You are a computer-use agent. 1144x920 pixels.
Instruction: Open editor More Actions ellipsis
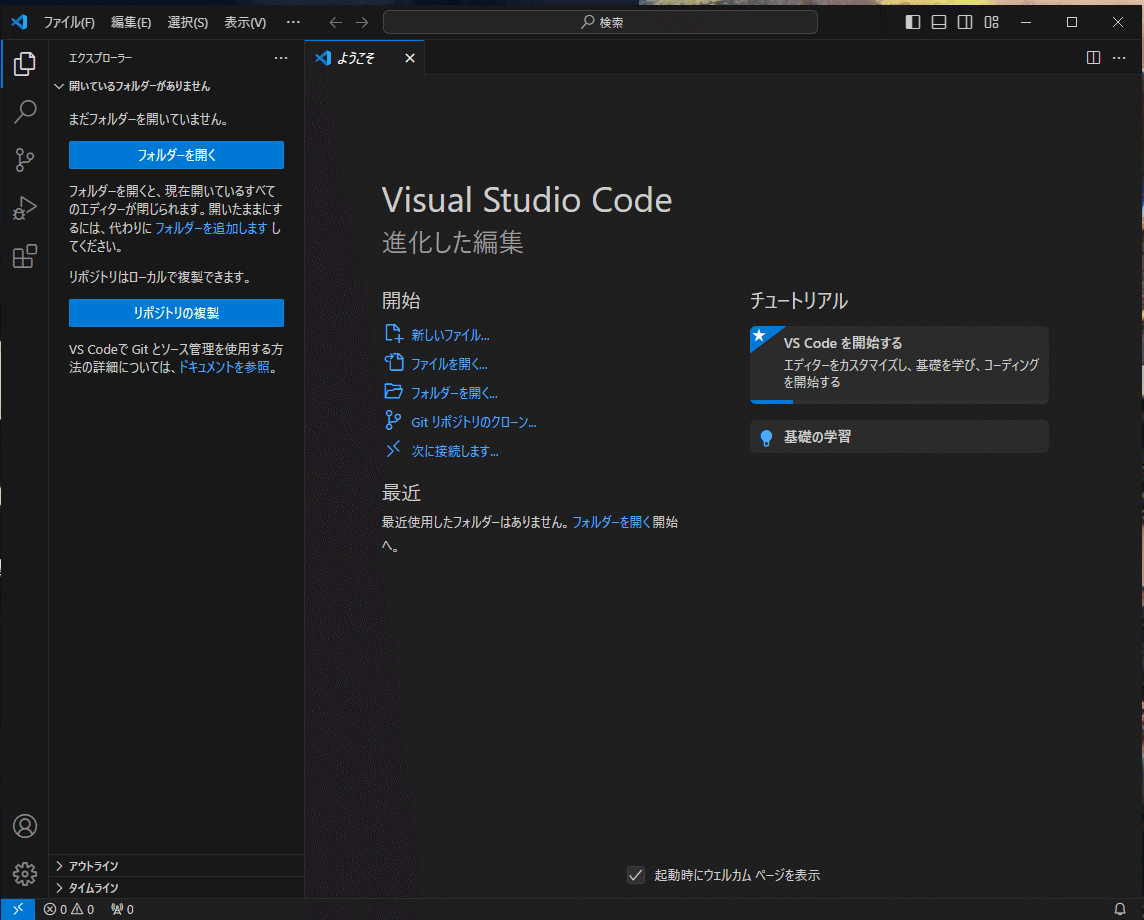[1119, 58]
